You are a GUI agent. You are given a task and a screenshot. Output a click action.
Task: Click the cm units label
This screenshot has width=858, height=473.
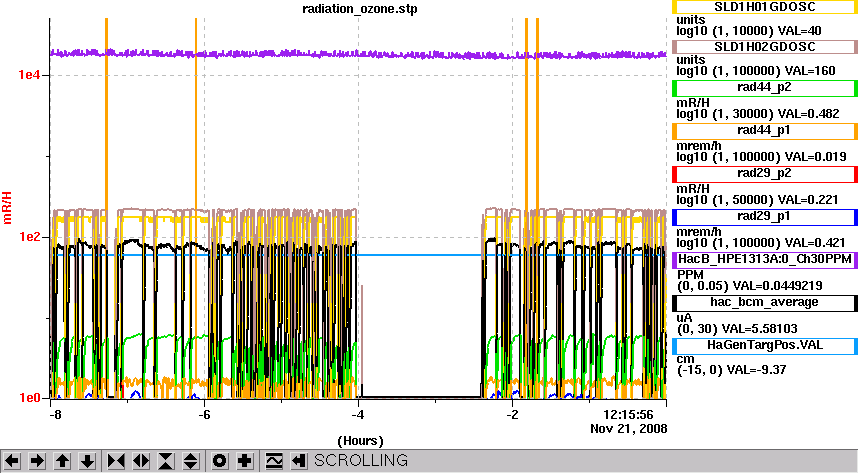pyautogui.click(x=685, y=359)
